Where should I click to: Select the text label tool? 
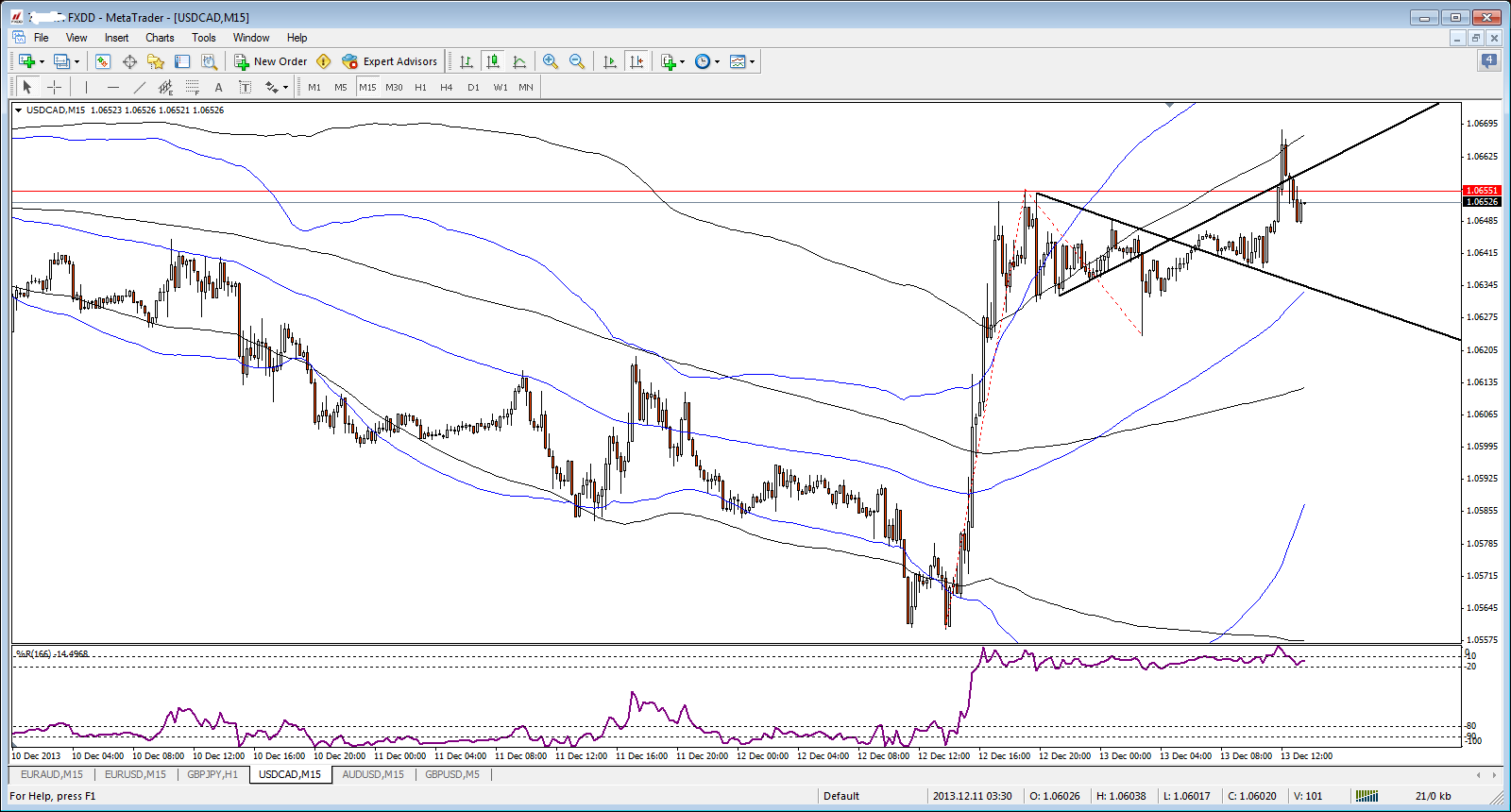(218, 87)
